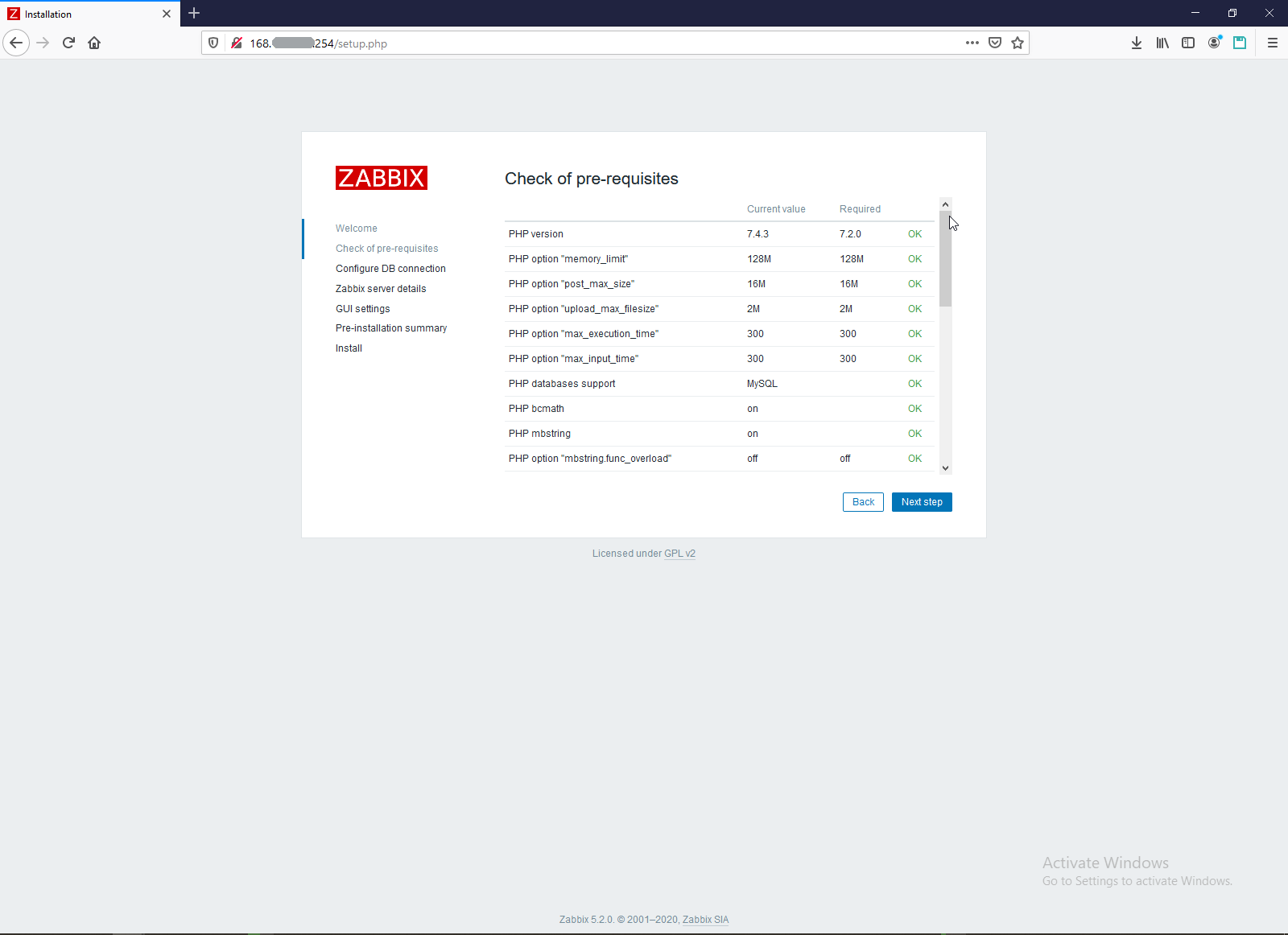This screenshot has width=1288, height=935.
Task: Select the Install step in sidebar
Action: coord(349,348)
